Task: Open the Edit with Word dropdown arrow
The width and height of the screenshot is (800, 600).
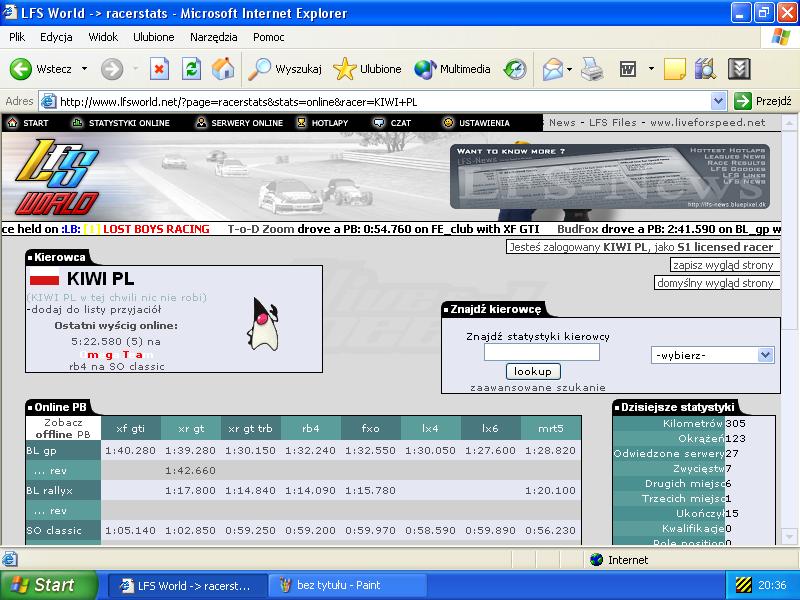Action: pos(651,68)
